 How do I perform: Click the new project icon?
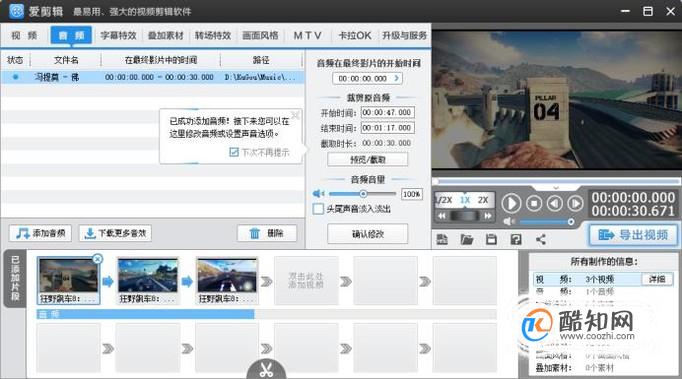coord(442,239)
